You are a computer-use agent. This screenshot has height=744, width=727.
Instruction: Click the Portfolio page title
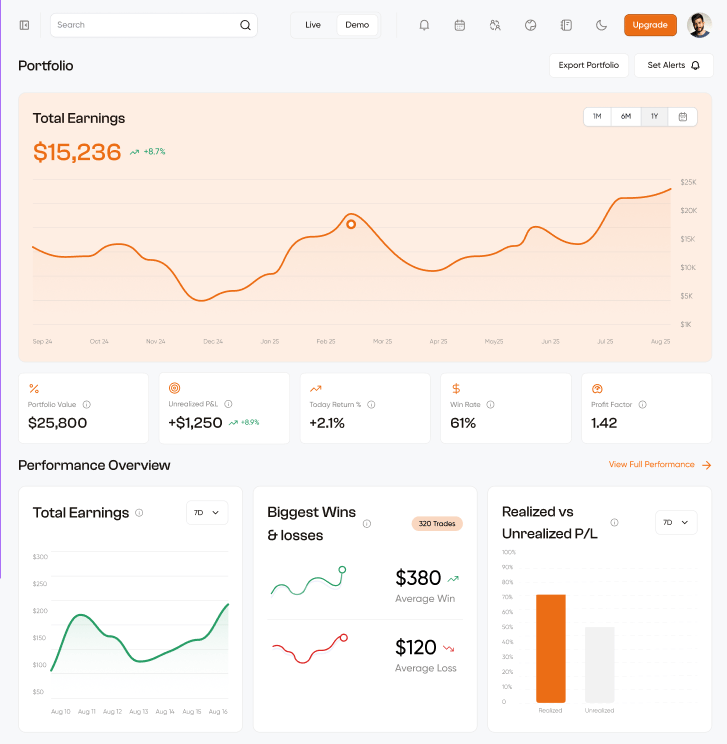(46, 65)
